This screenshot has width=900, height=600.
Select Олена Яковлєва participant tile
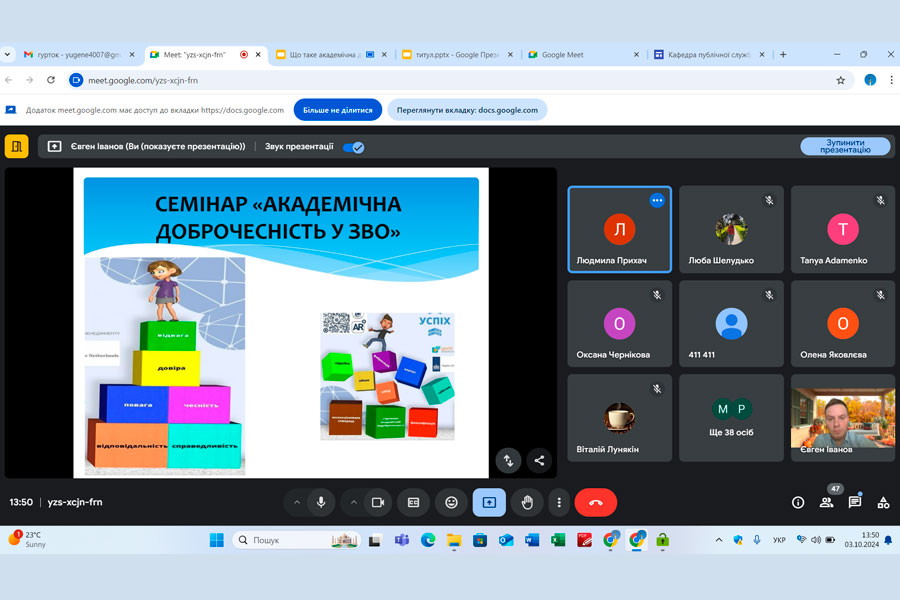point(843,324)
